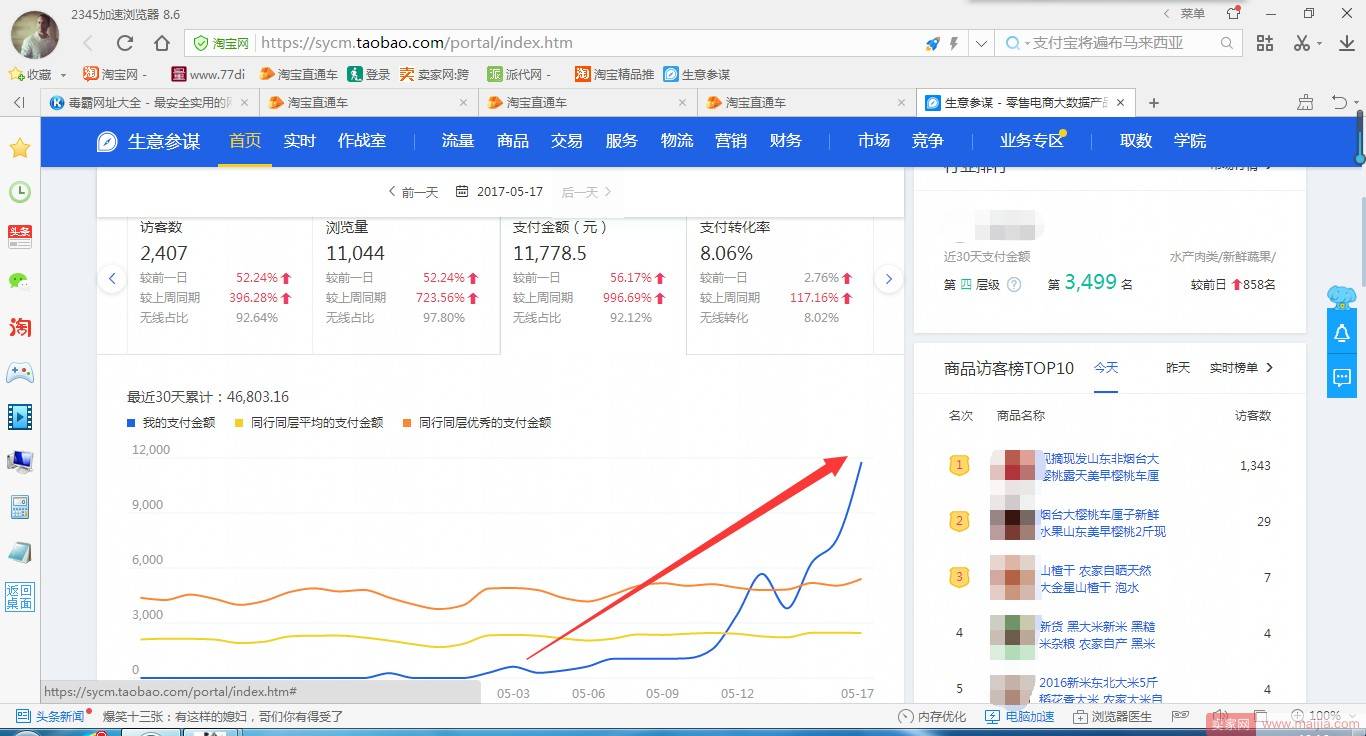Open the browser apps grid icon
The image size is (1366, 736).
point(1265,43)
